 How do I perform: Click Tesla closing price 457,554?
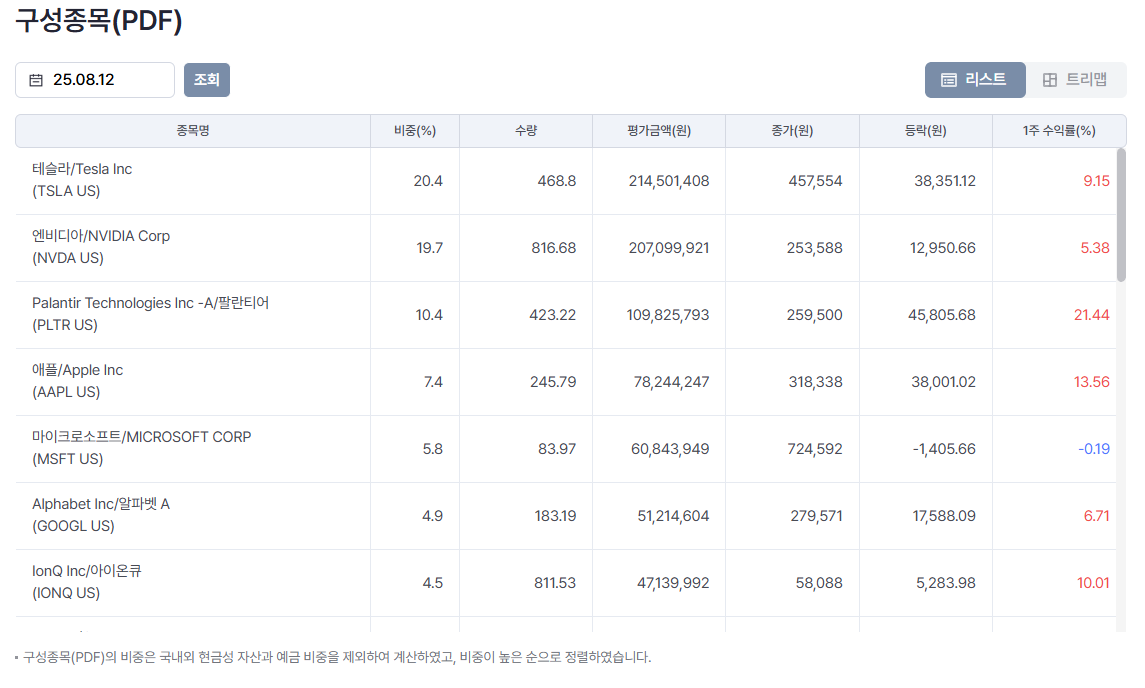815,181
